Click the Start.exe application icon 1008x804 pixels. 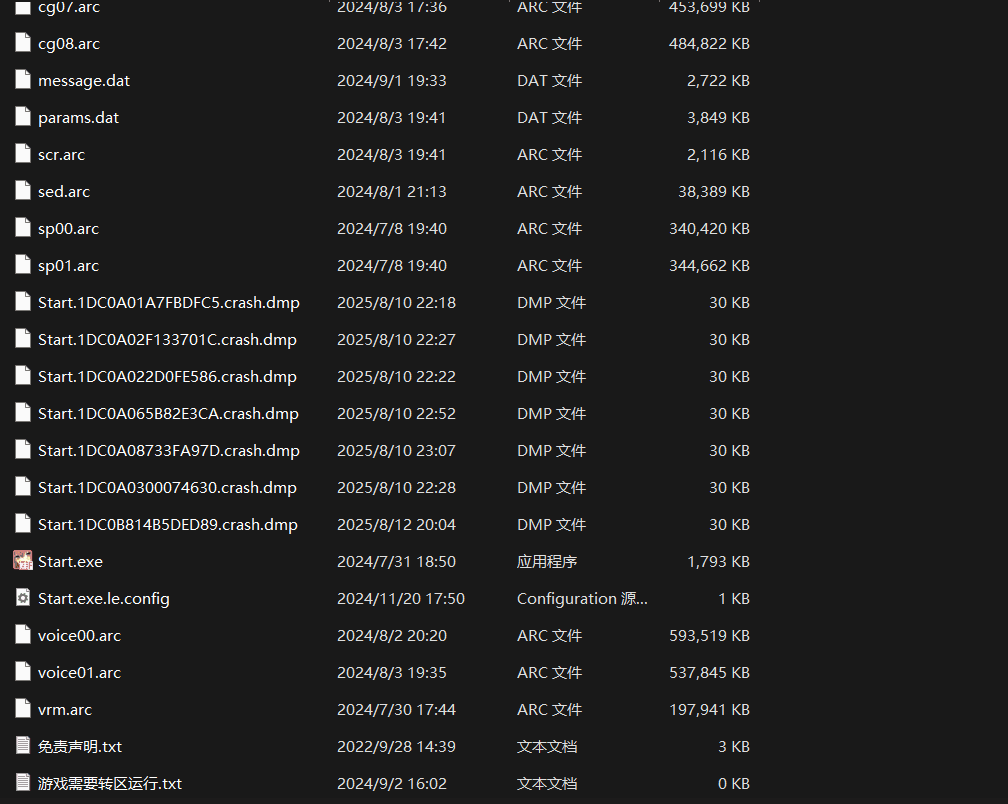point(23,561)
